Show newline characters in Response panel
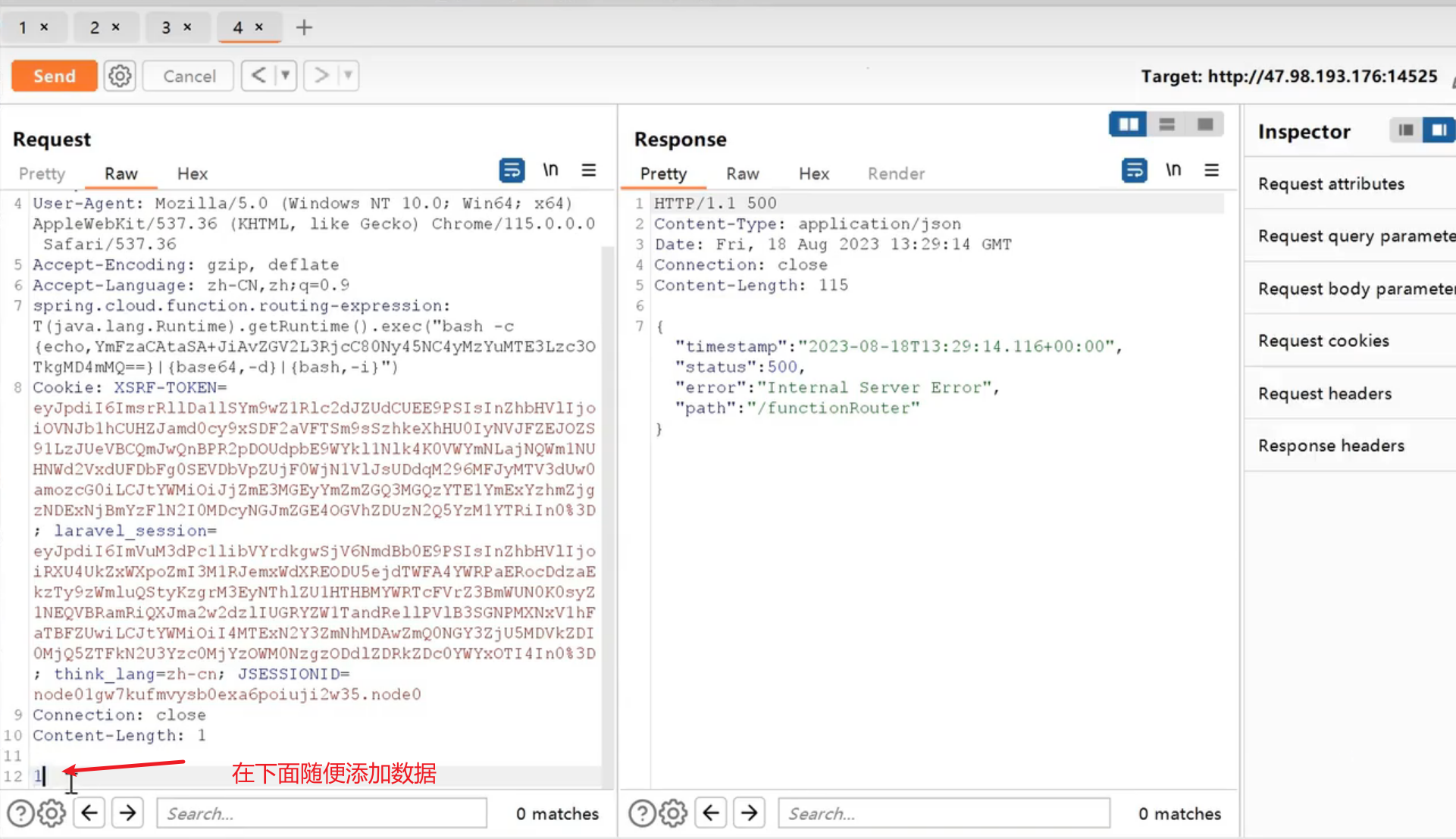The width and height of the screenshot is (1456, 839). pyautogui.click(x=1173, y=171)
